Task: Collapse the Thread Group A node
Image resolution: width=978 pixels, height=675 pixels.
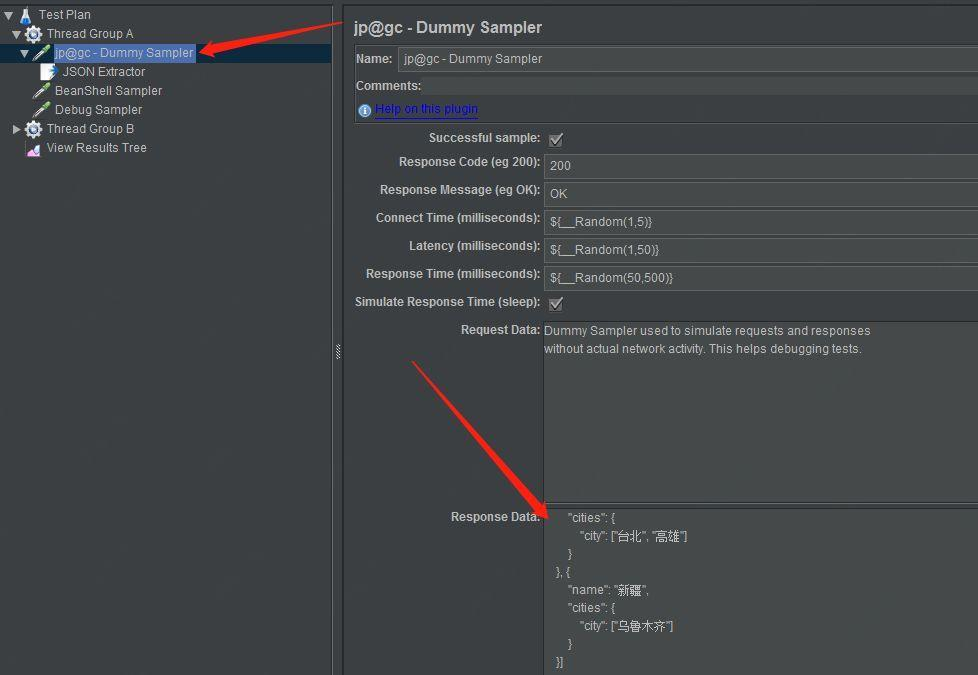Action: [x=16, y=34]
